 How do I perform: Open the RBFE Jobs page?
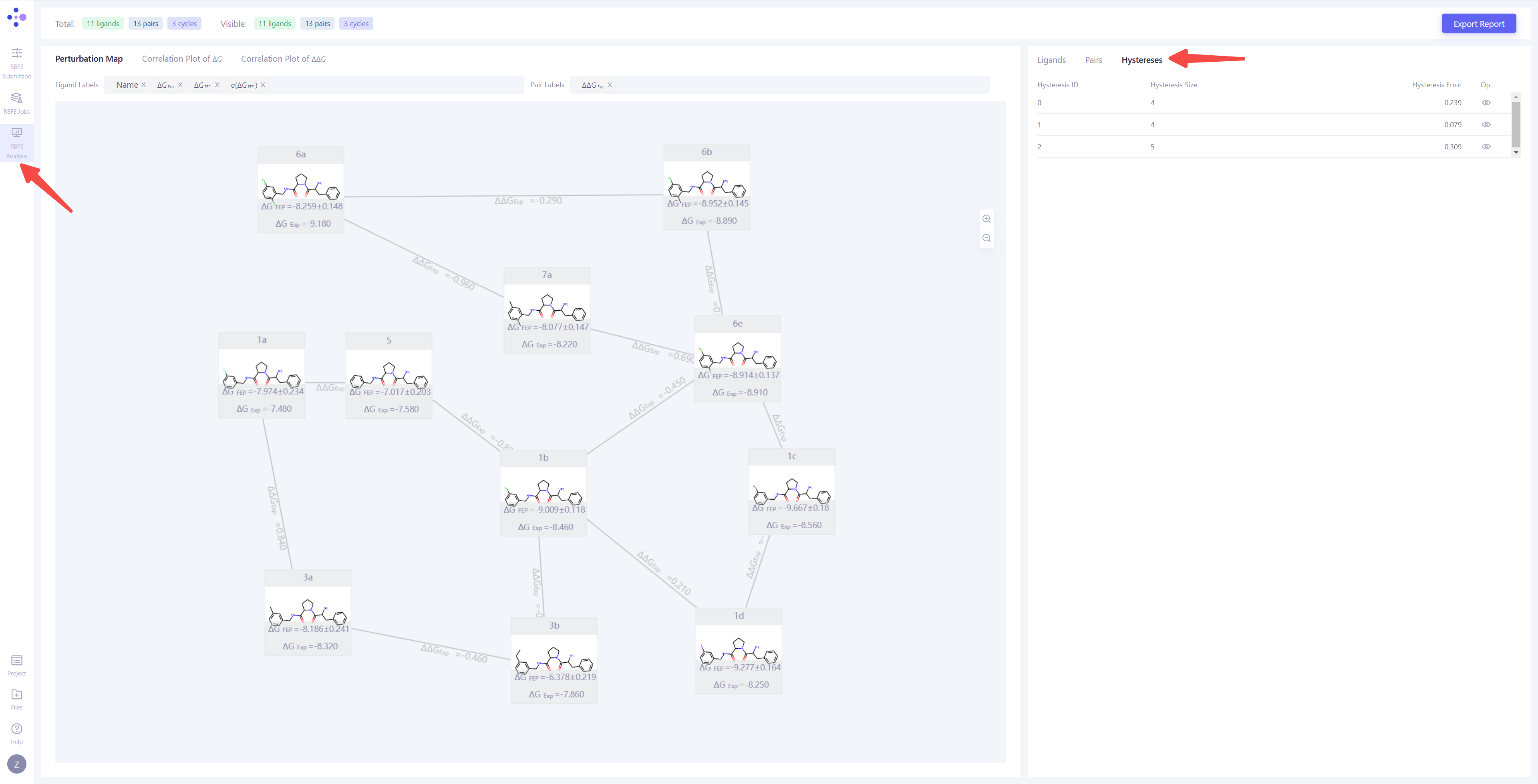(16, 103)
